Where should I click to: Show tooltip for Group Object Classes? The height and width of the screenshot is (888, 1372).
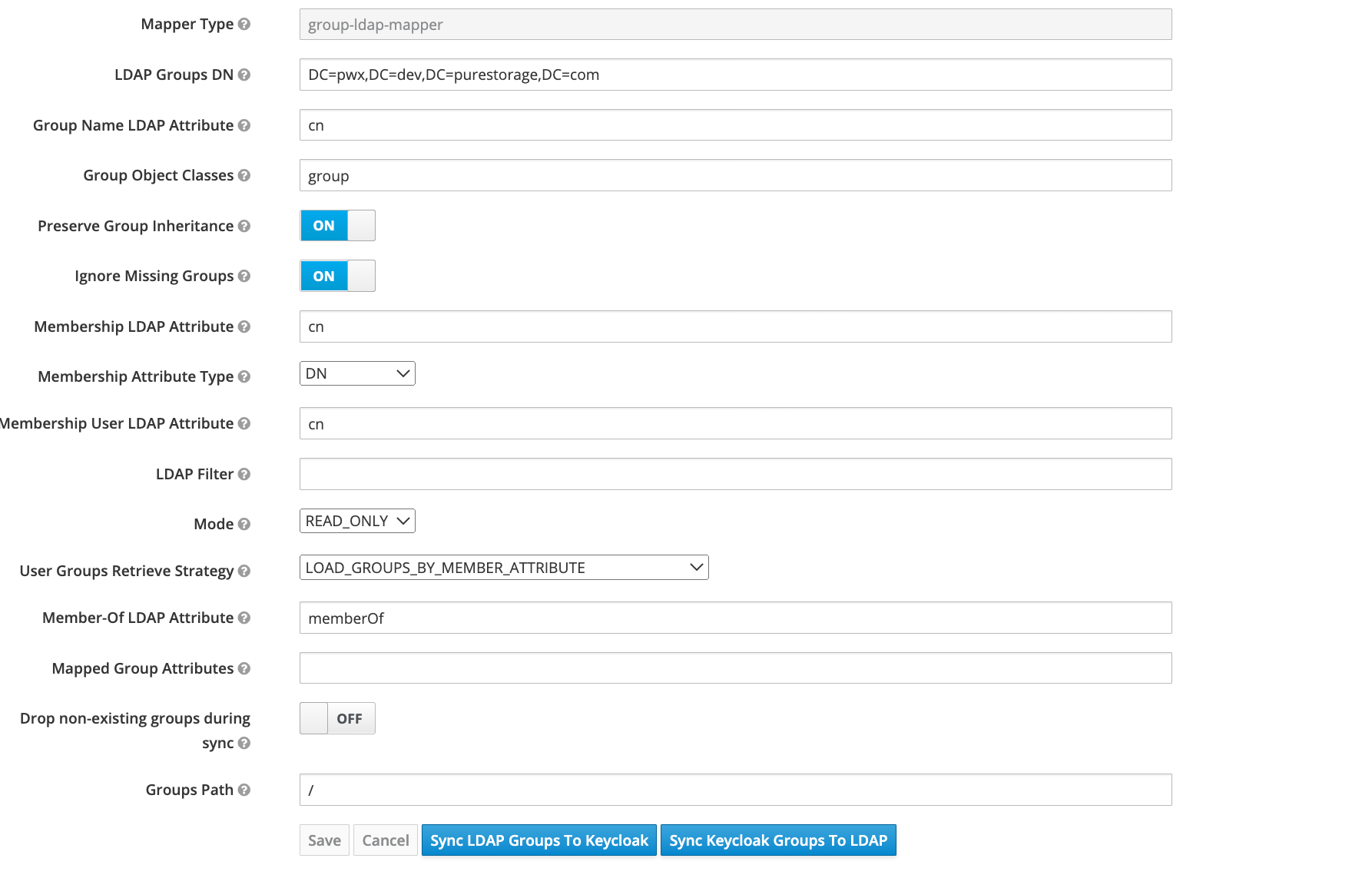(244, 175)
